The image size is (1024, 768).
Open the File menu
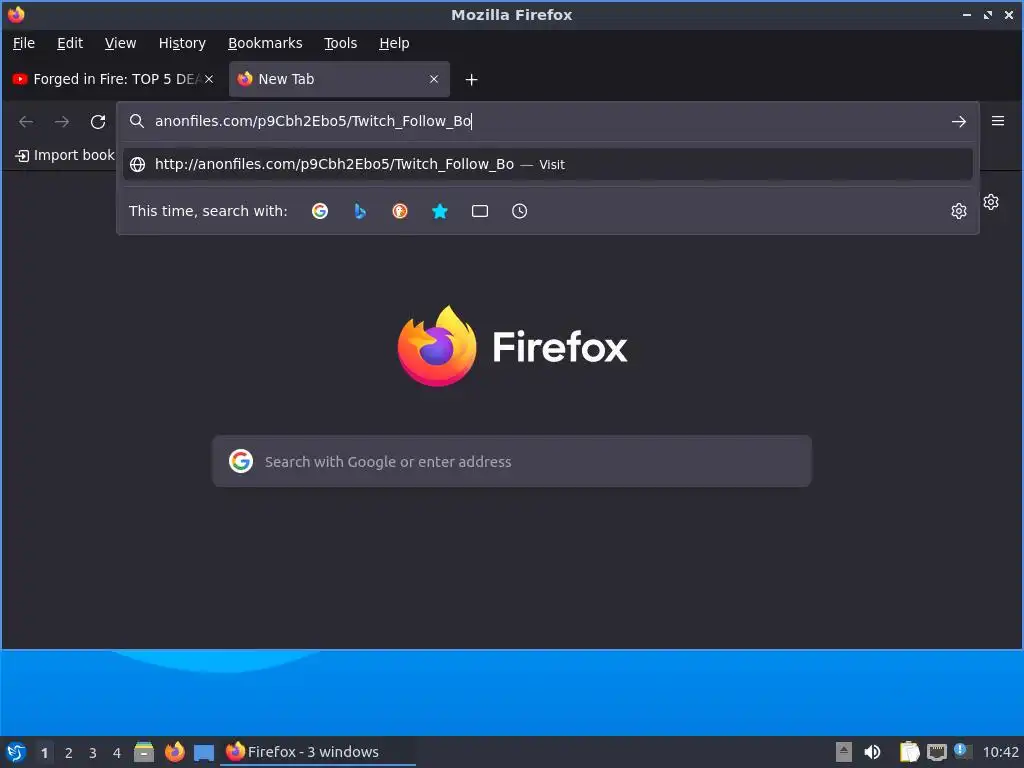[24, 43]
